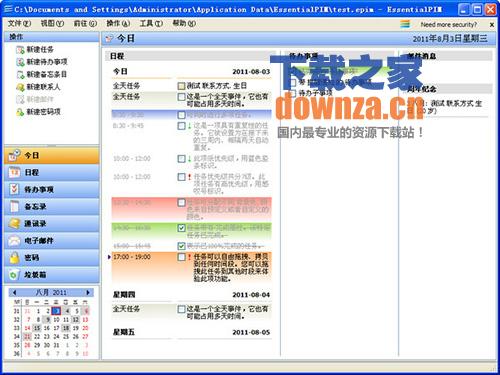The height and width of the screenshot is (375, 500).
Task: Click the 2011-08-04 date label
Action: point(251,295)
